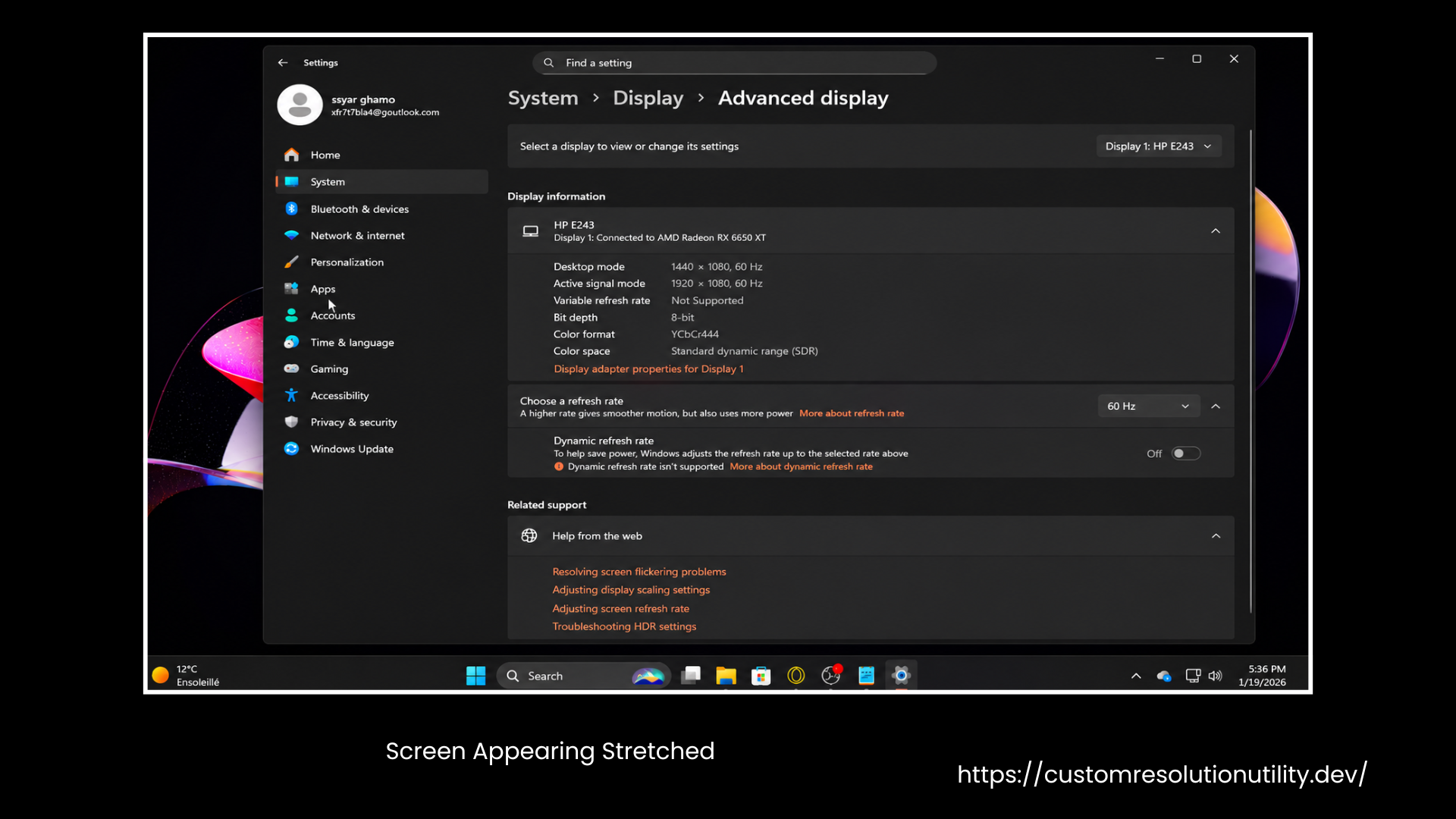Viewport: 1456px width, 819px height.
Task: Open Display adapter properties for Display 1
Action: tap(648, 369)
